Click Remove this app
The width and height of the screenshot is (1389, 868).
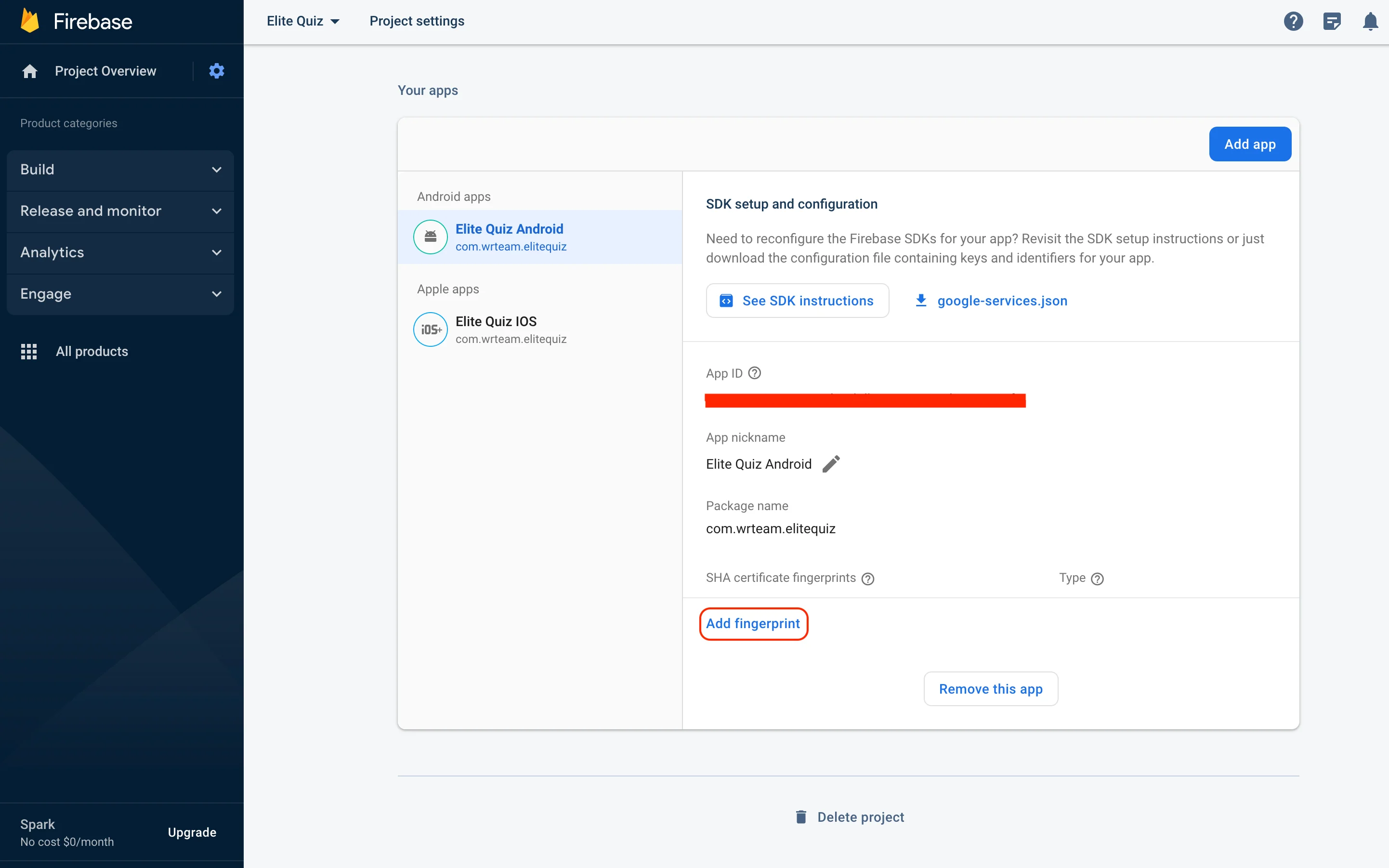tap(990, 688)
